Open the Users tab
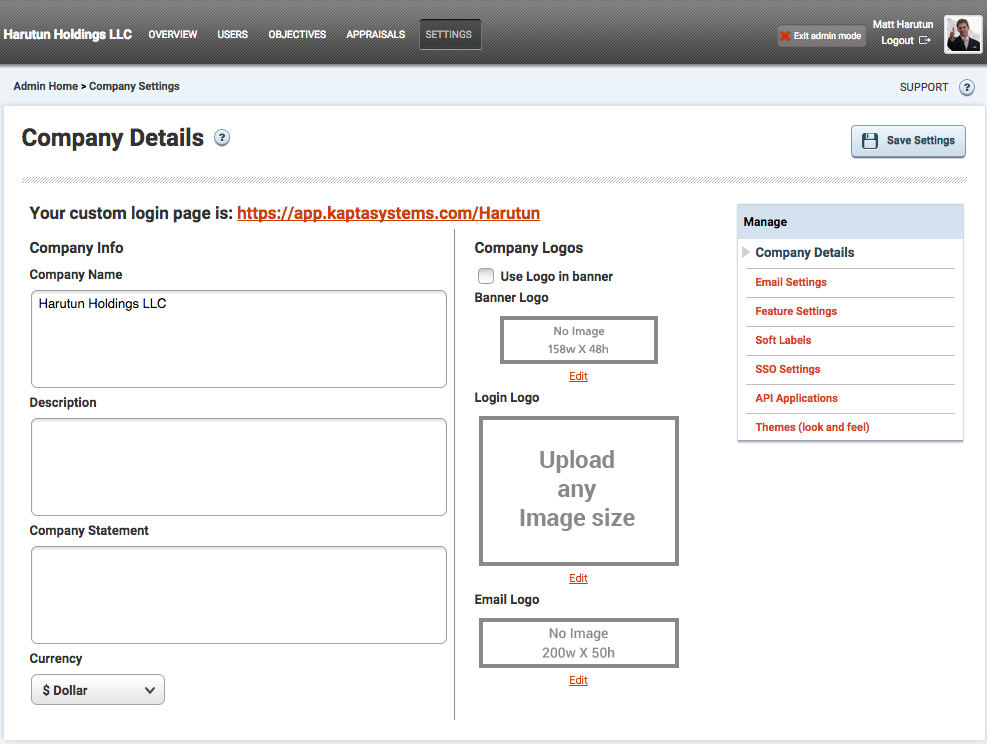Screen dimensions: 987x744 [x=232, y=35]
